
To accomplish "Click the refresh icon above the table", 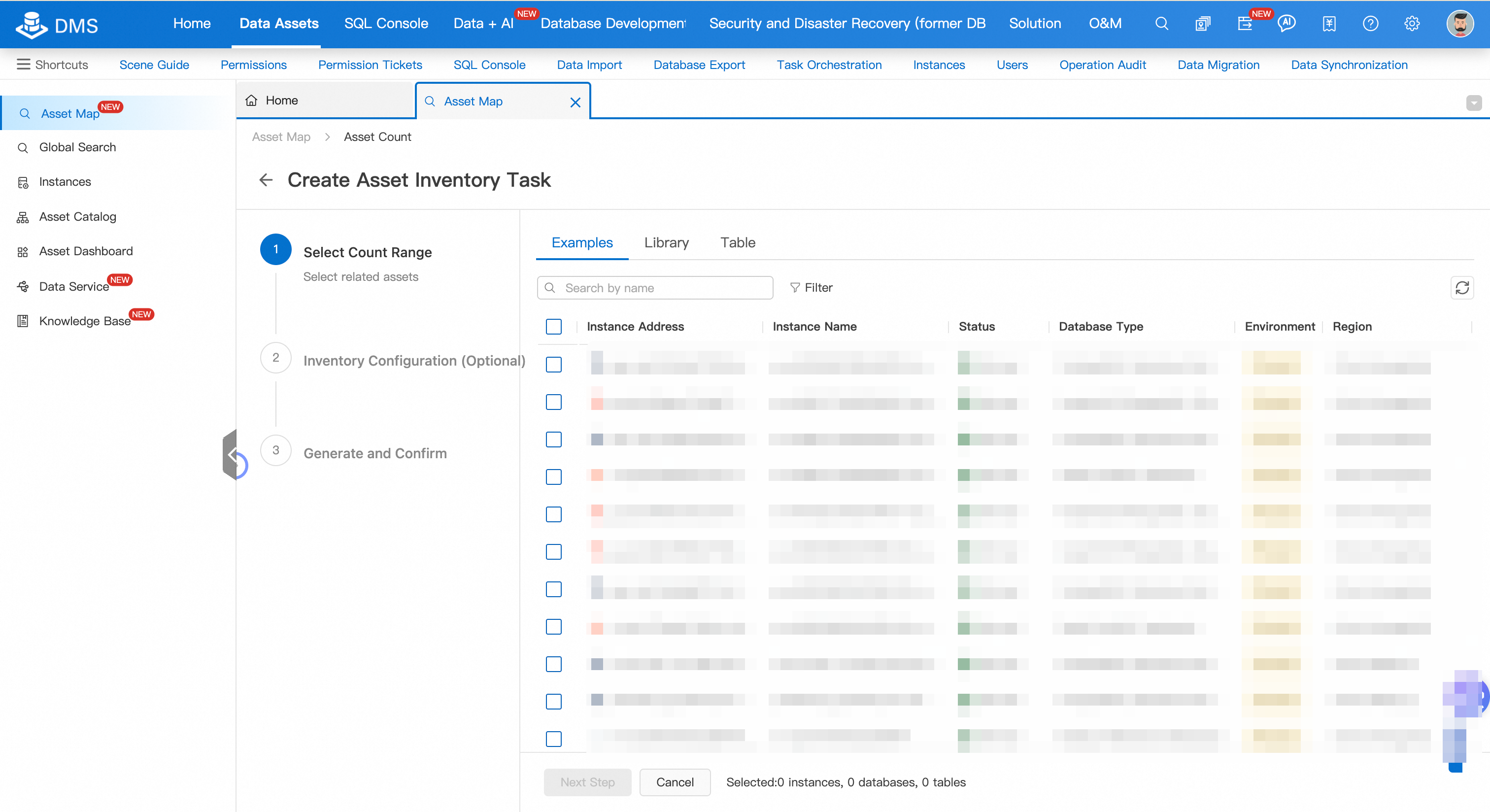I will coord(1461,288).
